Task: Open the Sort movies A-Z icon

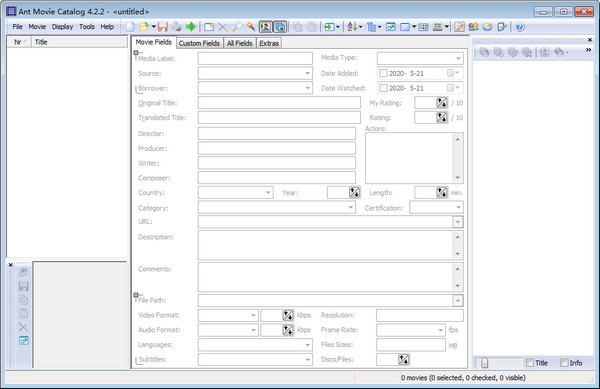Action: (352, 27)
